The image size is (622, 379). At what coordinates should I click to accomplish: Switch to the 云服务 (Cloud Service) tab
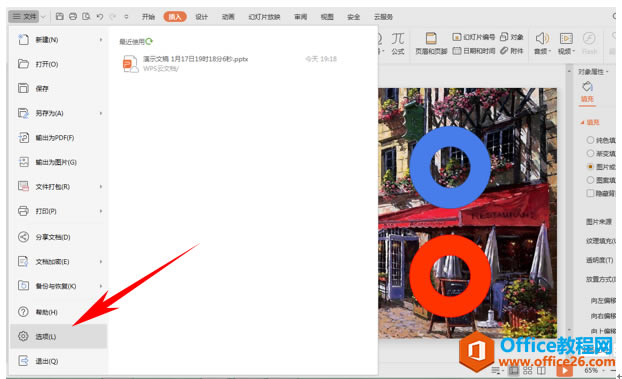coord(383,17)
